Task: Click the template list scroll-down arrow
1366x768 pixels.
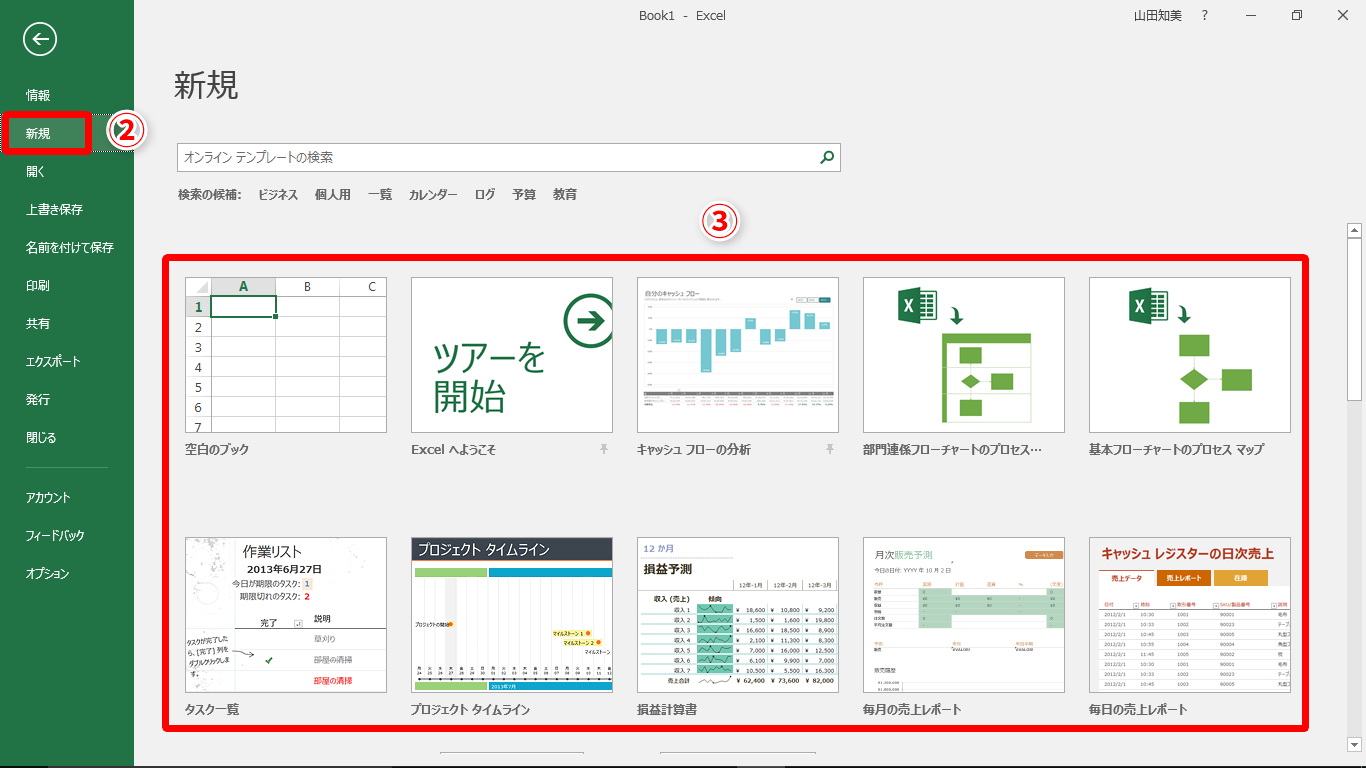Action: [x=1355, y=744]
